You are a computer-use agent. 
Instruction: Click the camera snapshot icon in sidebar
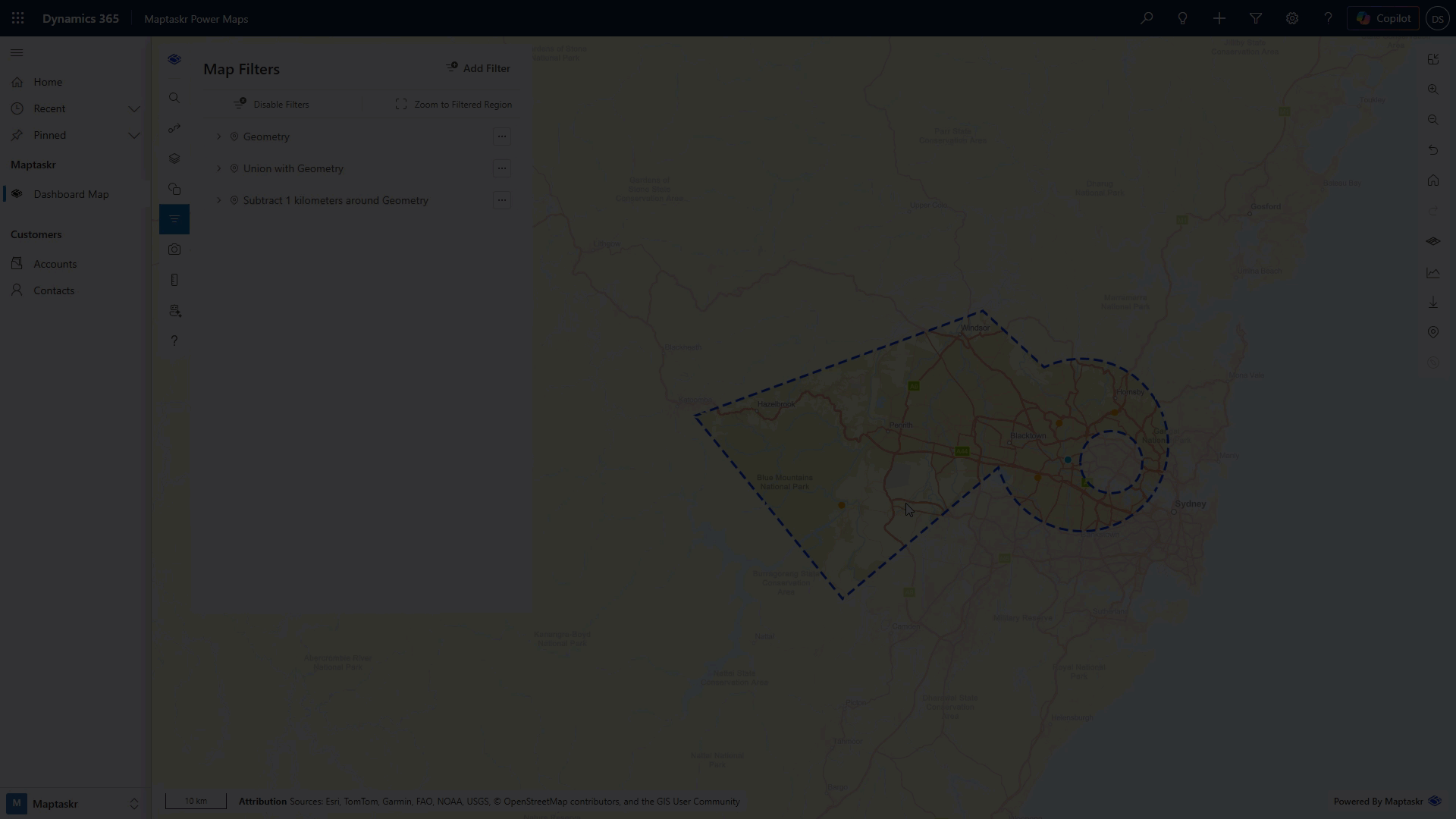tap(174, 249)
